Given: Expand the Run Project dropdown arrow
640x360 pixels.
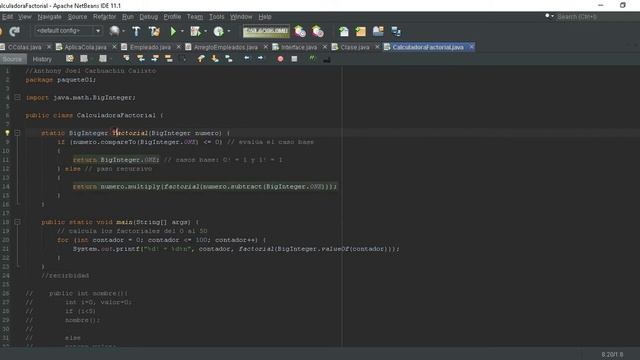Looking at the screenshot, I should 182,31.
